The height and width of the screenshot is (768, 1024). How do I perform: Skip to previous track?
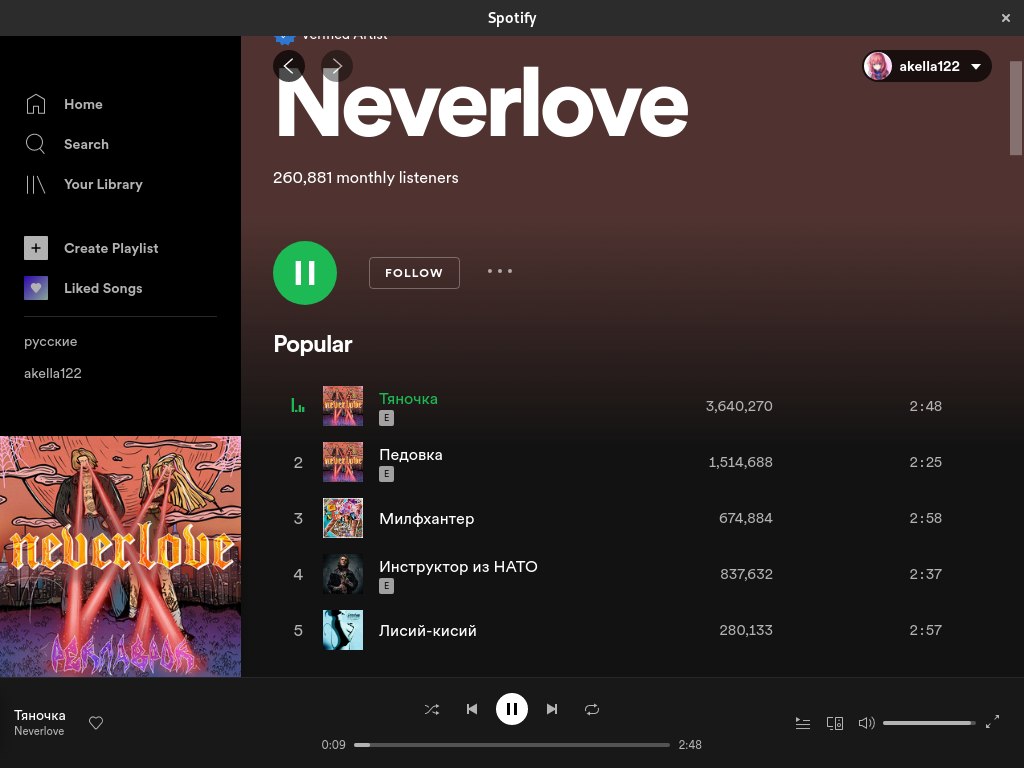click(472, 709)
